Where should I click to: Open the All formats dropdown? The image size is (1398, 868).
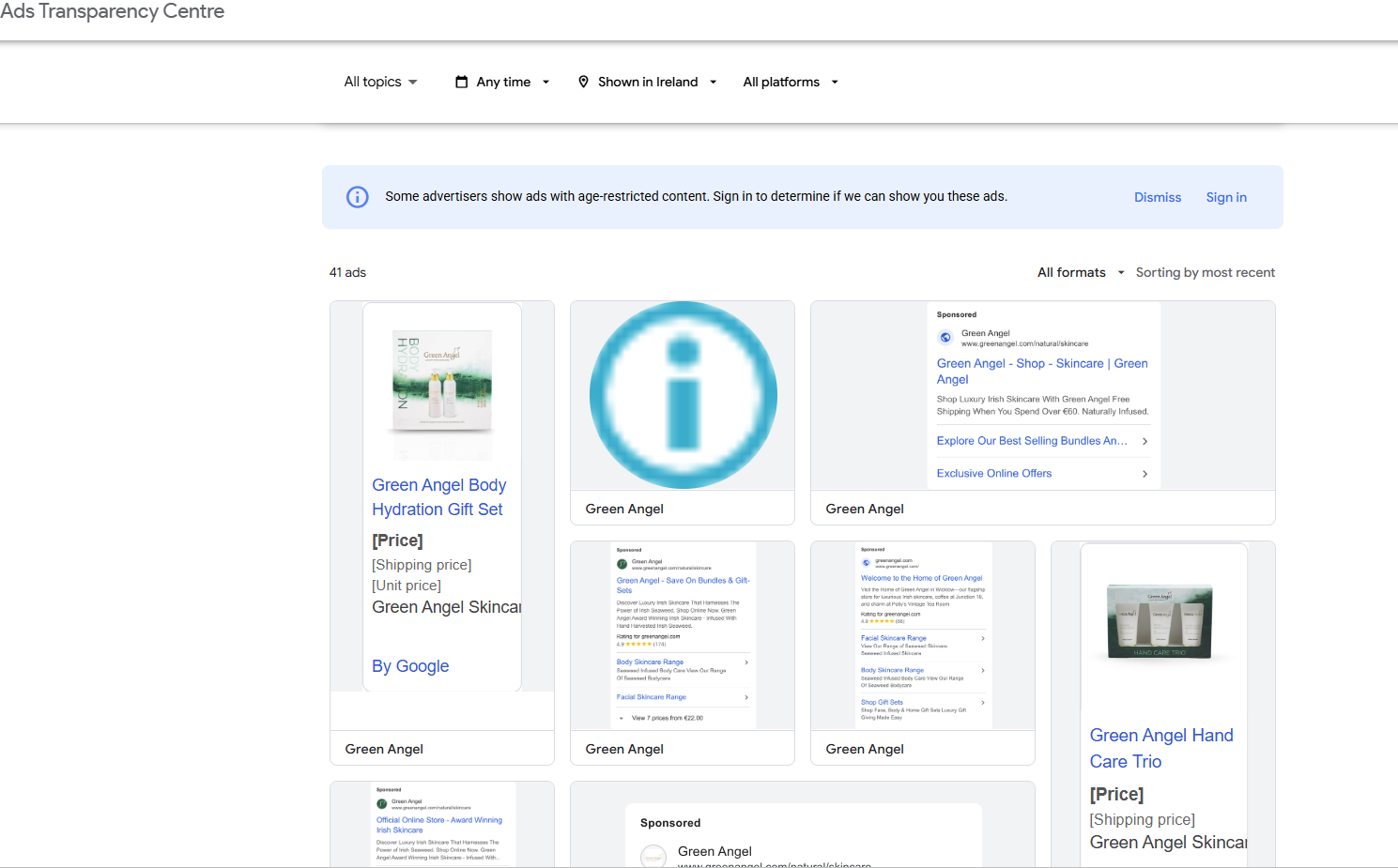pyautogui.click(x=1081, y=272)
